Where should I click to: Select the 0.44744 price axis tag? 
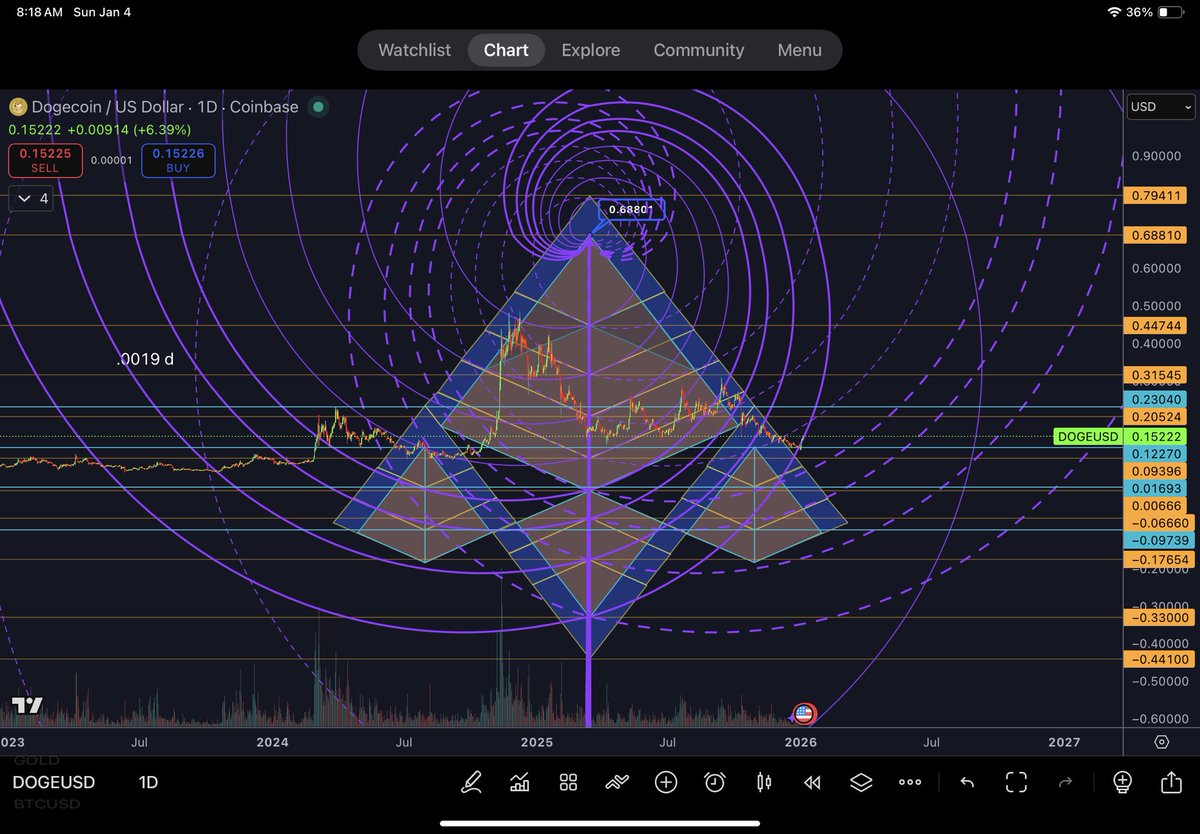pyautogui.click(x=1155, y=326)
